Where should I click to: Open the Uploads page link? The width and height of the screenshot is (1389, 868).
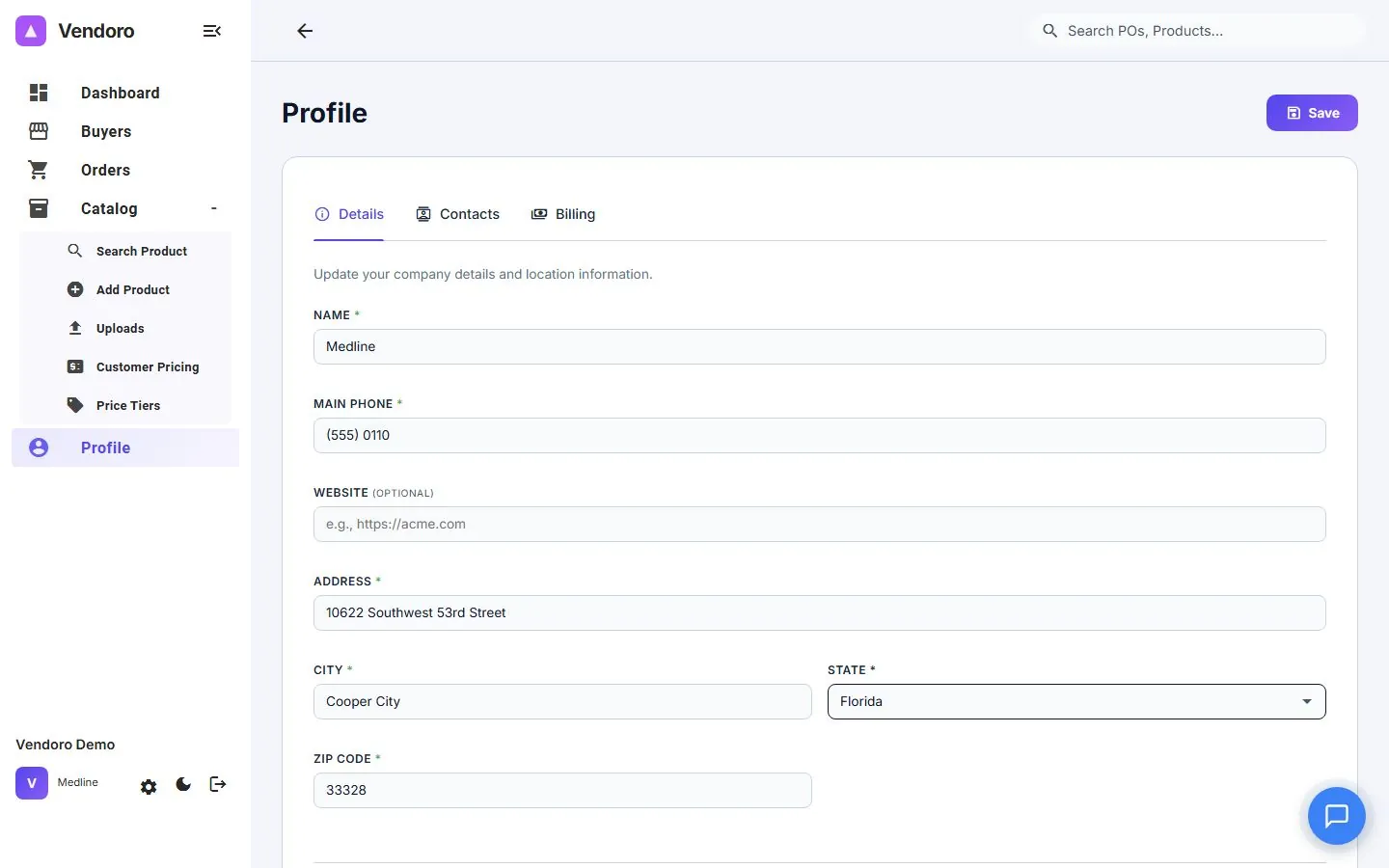[121, 328]
